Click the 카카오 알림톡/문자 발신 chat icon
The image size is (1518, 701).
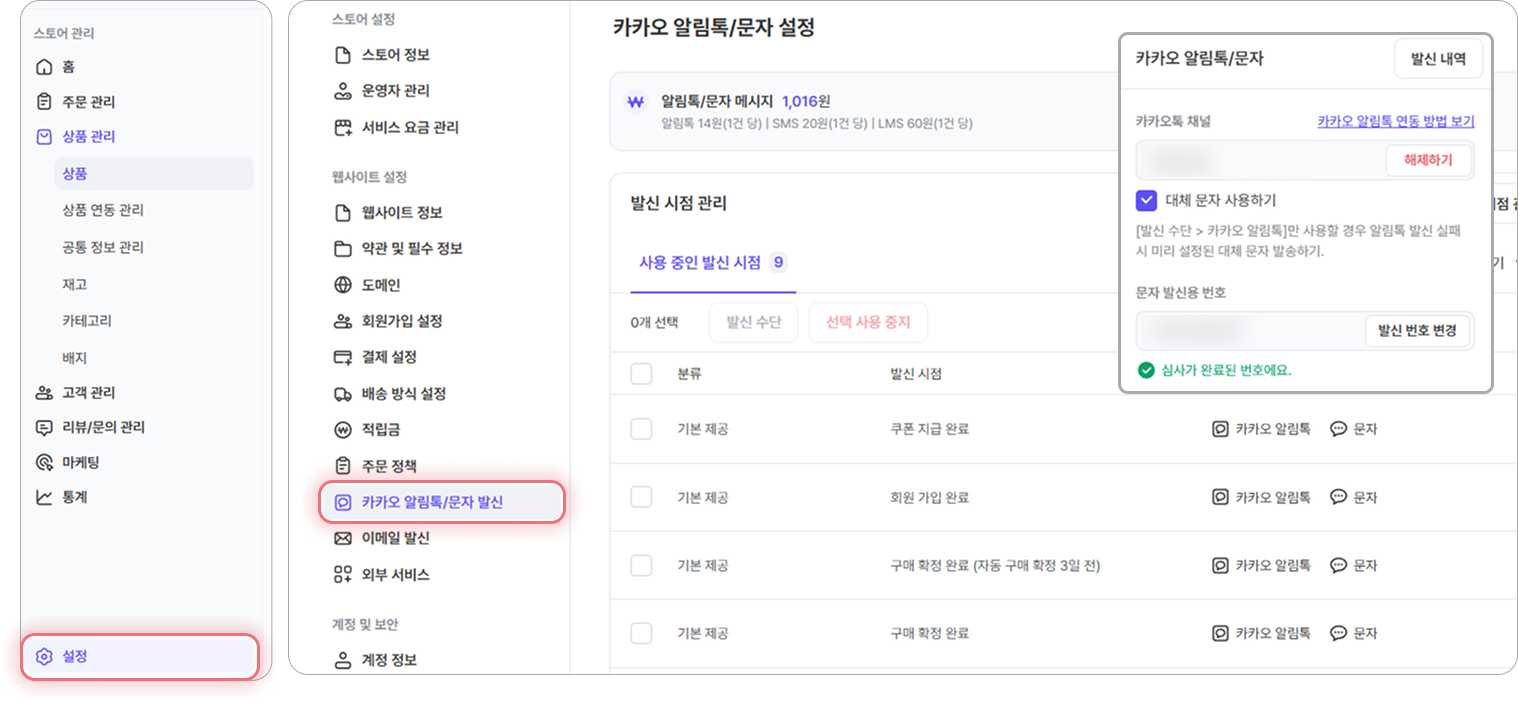343,502
